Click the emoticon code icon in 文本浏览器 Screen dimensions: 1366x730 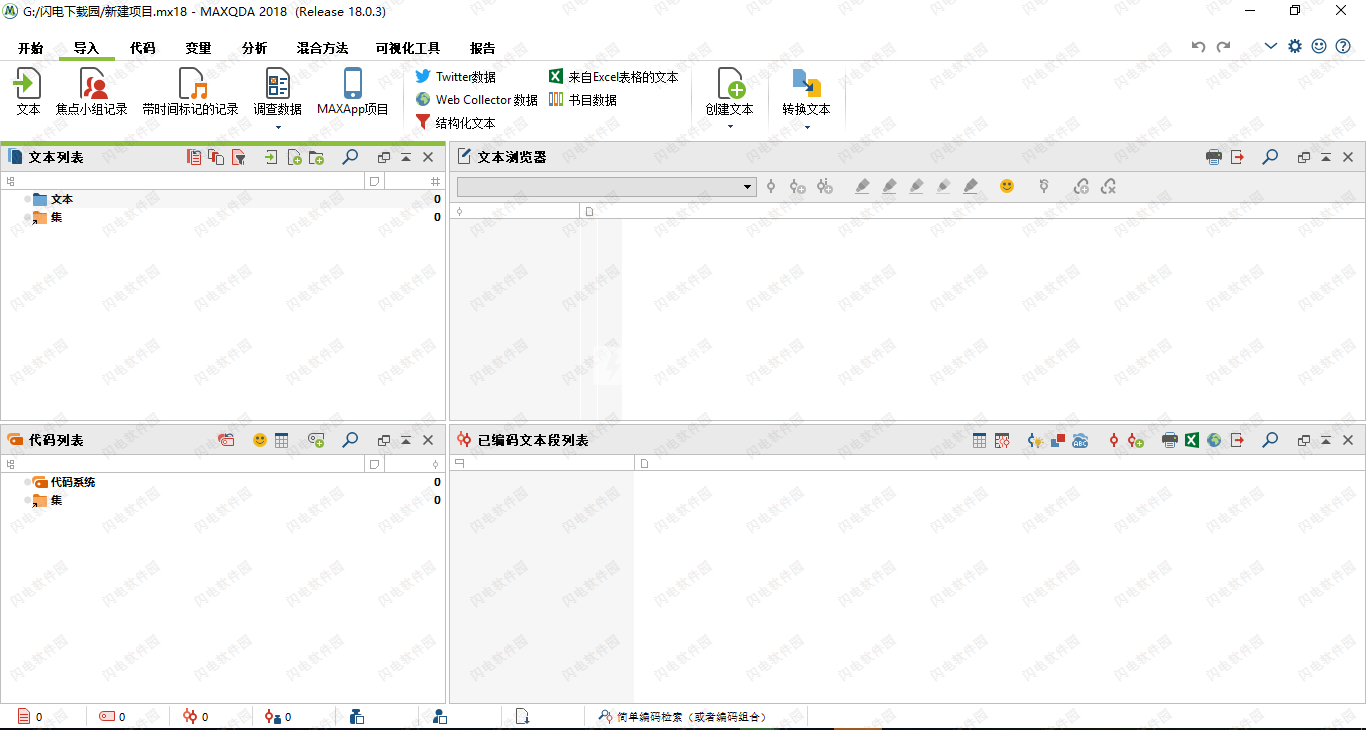(1007, 186)
